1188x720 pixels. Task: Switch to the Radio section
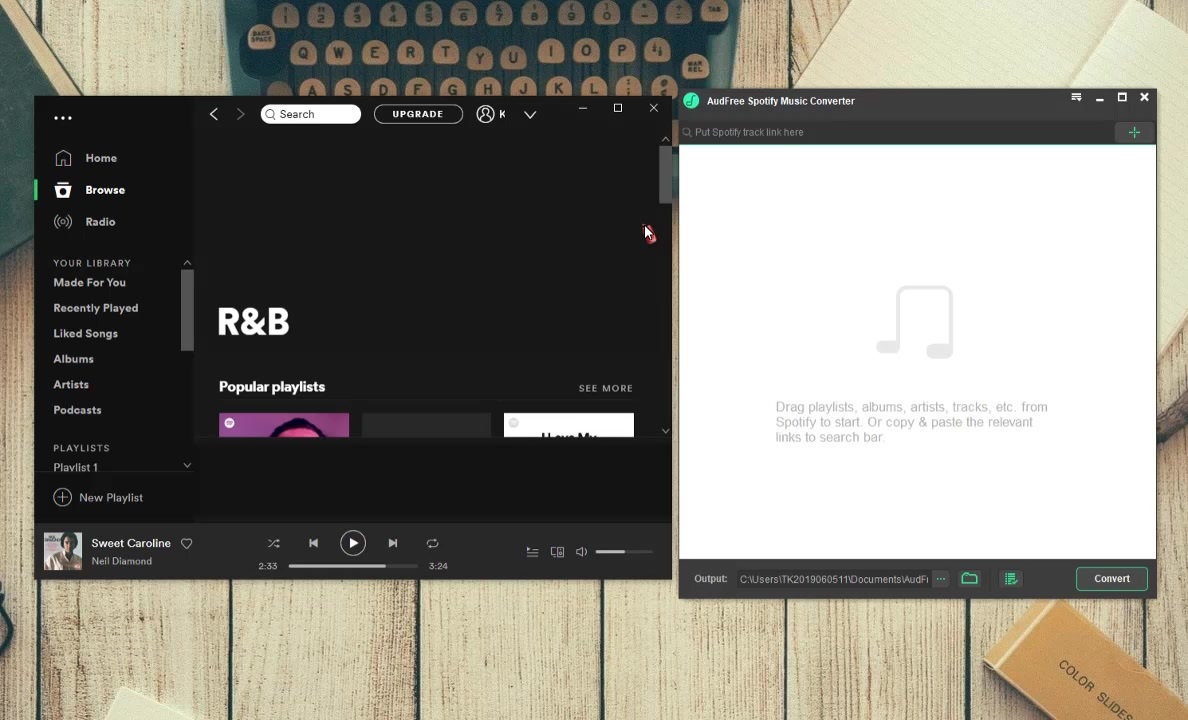(100, 221)
